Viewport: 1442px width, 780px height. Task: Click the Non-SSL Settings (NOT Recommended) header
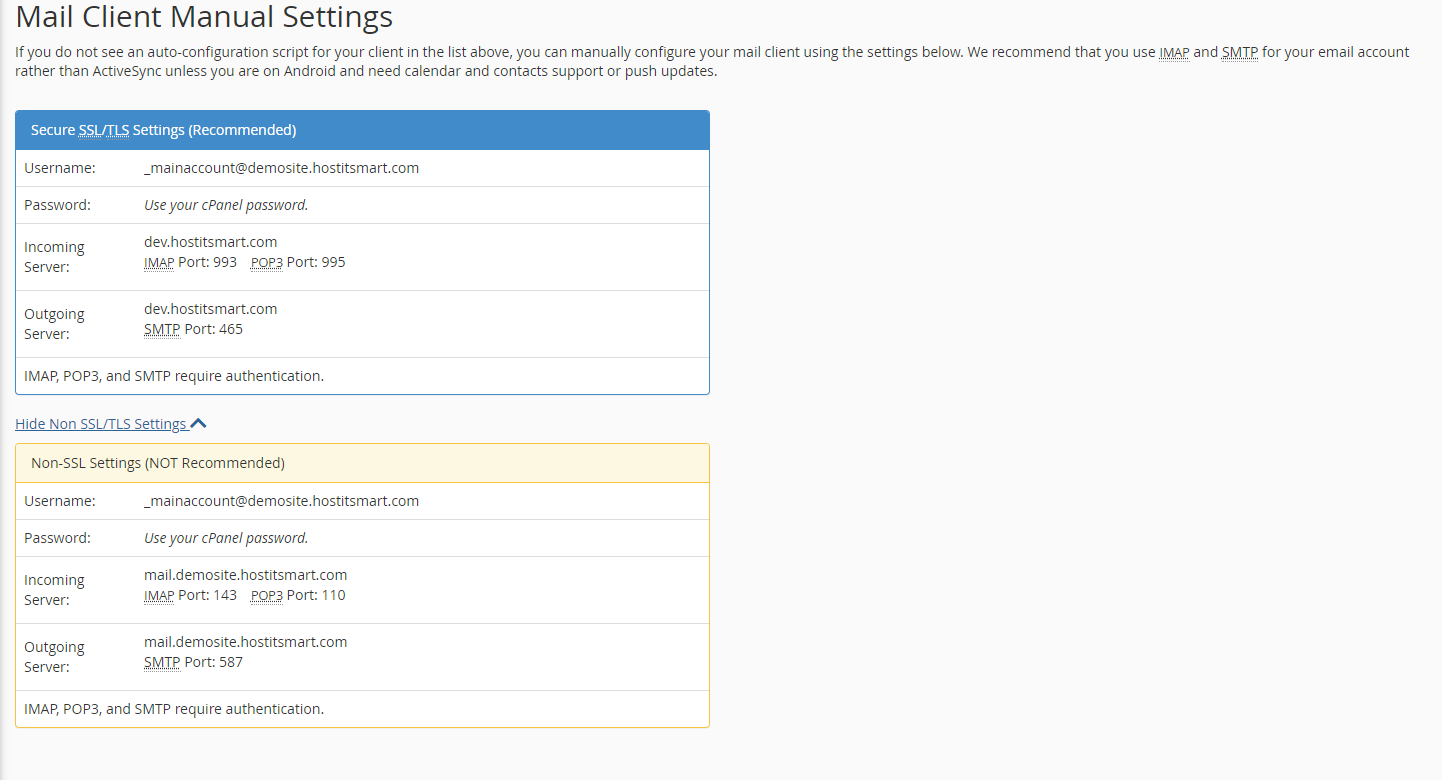click(x=362, y=463)
